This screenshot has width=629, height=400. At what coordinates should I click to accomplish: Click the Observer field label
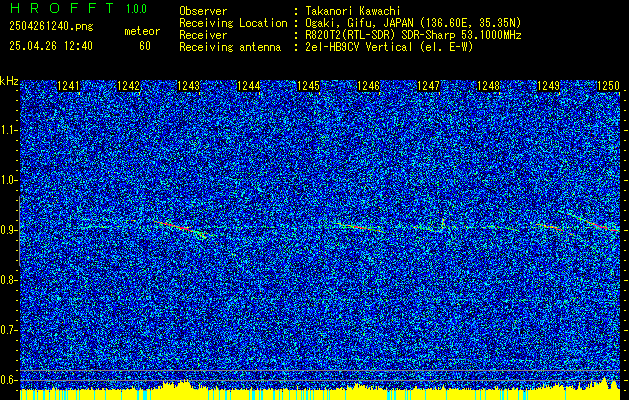point(203,11)
